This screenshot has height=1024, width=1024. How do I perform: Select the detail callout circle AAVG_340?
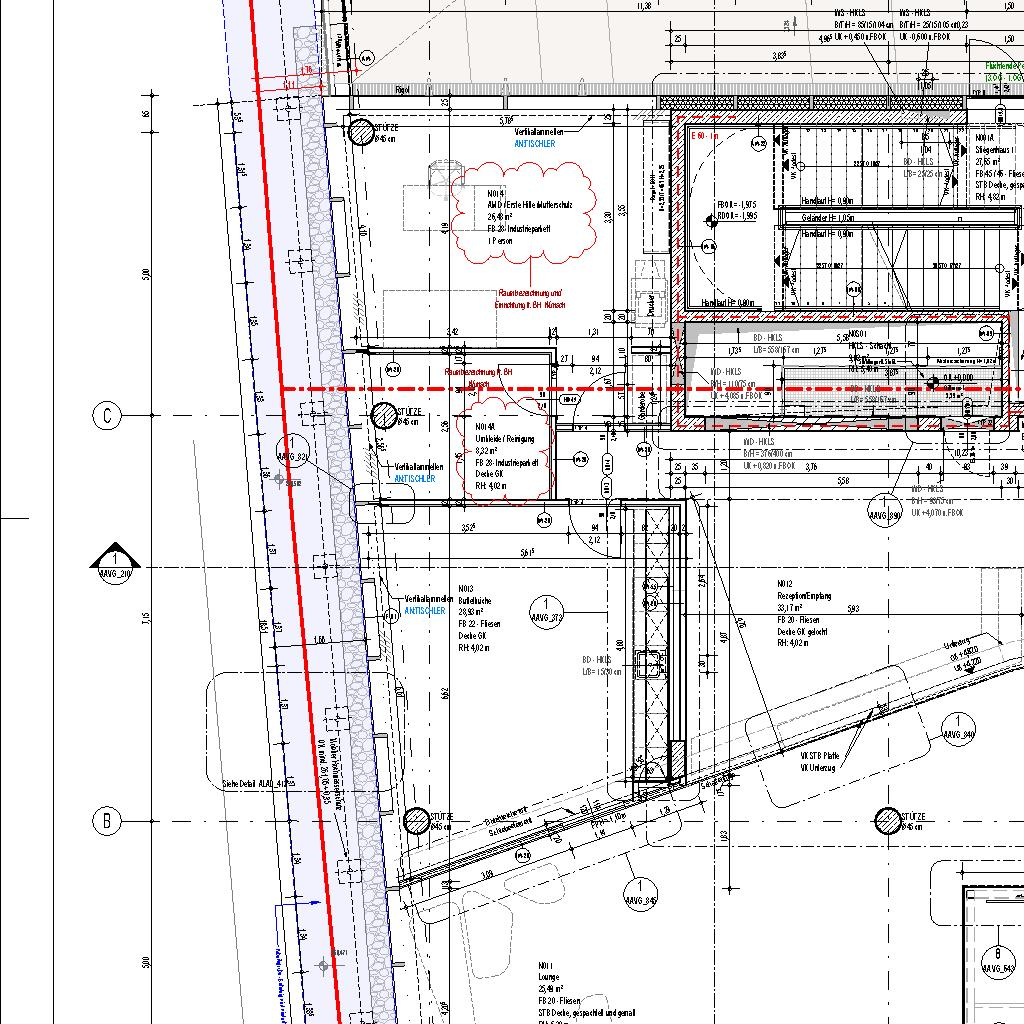[x=958, y=728]
